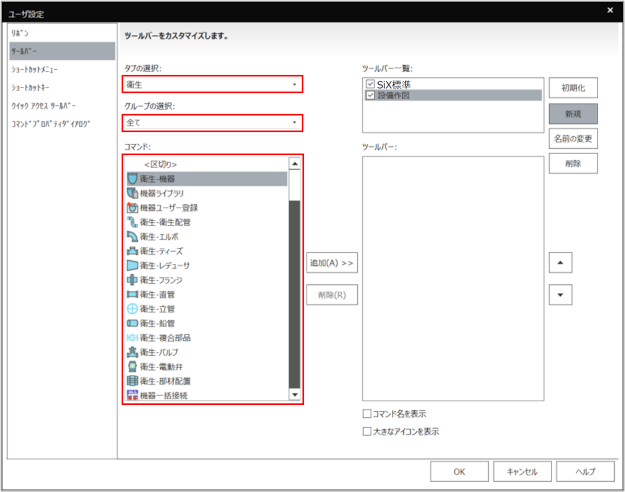Select the 衛生-電動弁 motorized valve icon
The image size is (625, 492).
pyautogui.click(x=132, y=367)
